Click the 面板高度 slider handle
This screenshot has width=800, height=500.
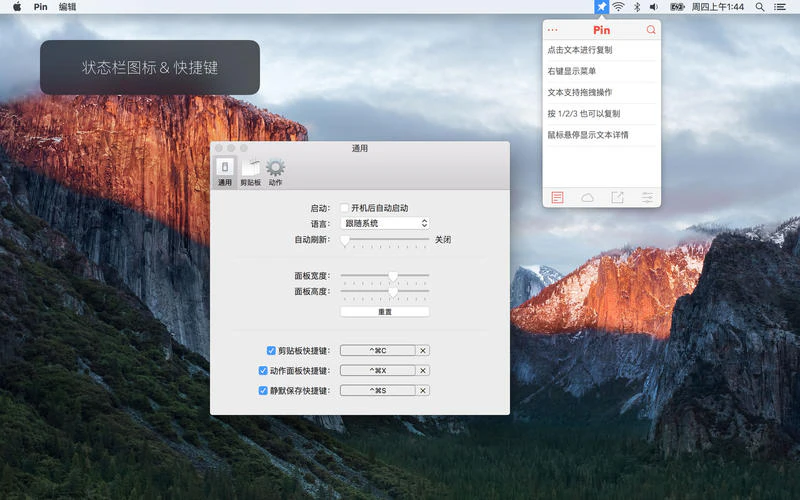coord(393,292)
